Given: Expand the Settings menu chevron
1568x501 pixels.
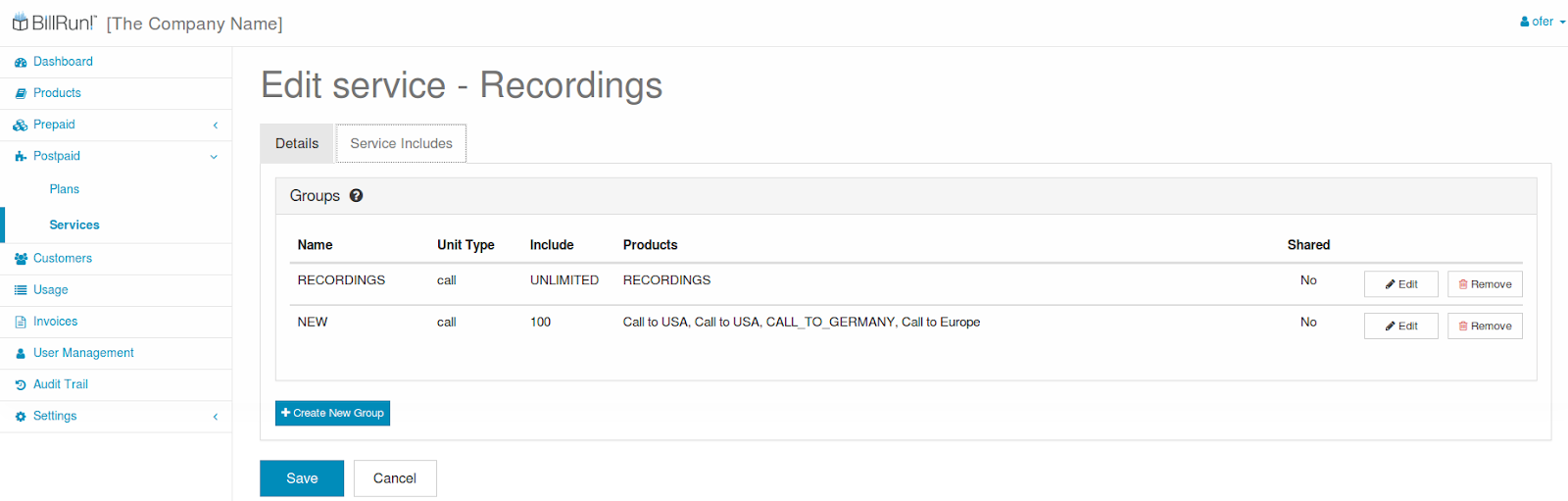Looking at the screenshot, I should (216, 417).
